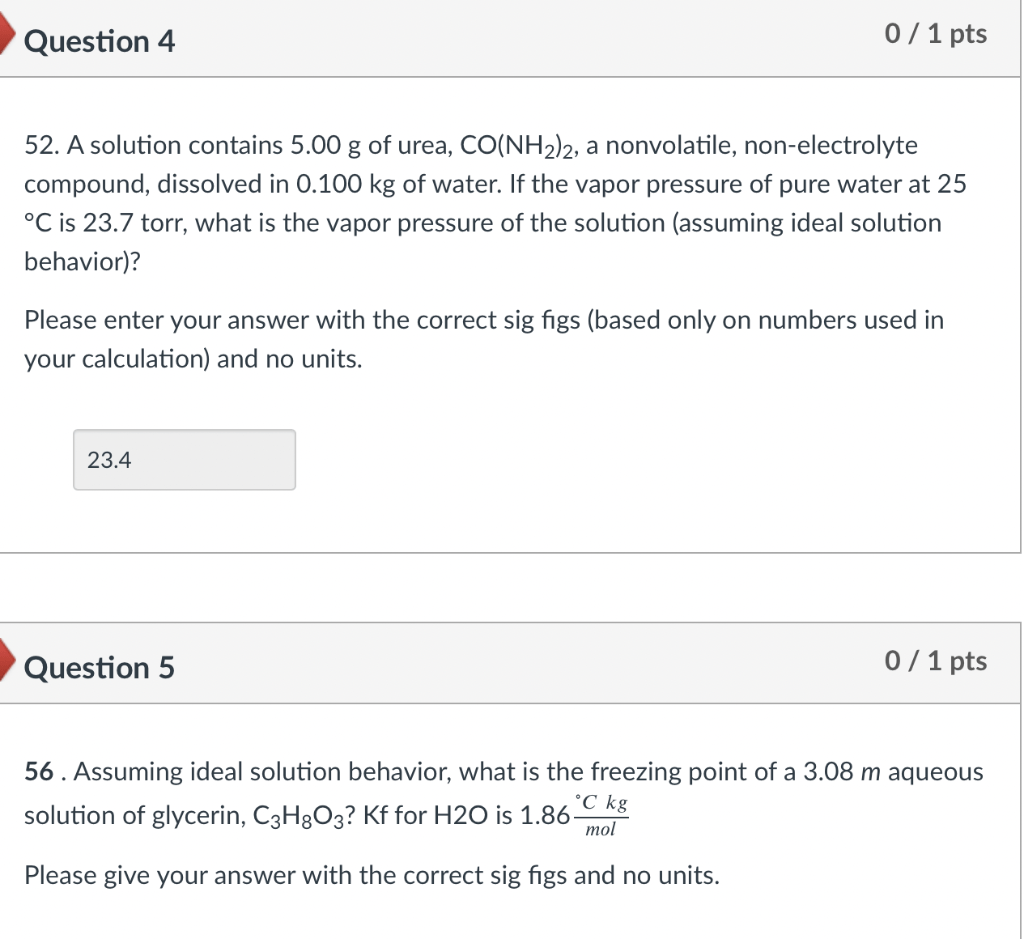Click the red marker beside Question 5
Viewport: 1024px width, 939px height.
pos(7,660)
